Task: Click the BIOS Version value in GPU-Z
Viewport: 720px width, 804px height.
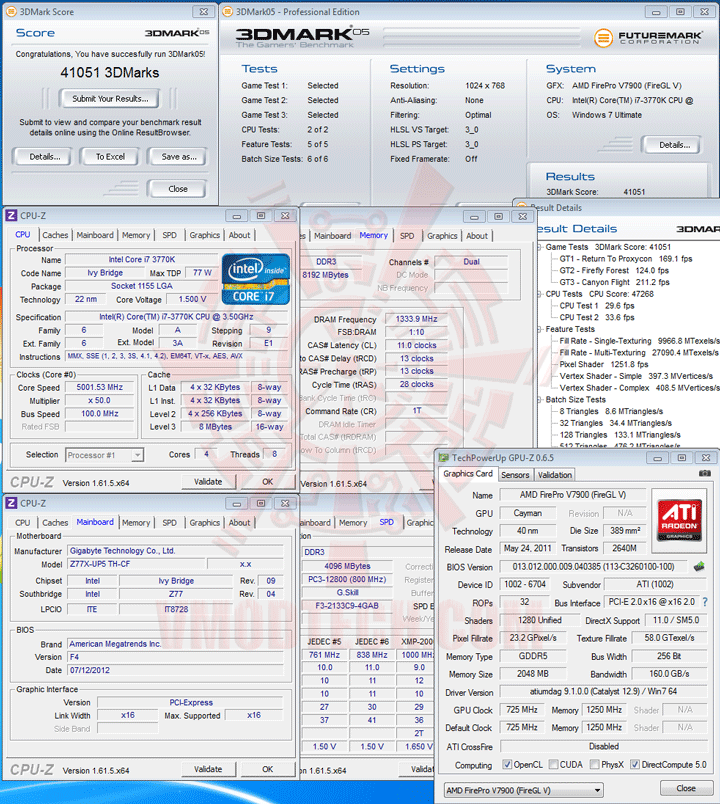Action: tap(593, 567)
